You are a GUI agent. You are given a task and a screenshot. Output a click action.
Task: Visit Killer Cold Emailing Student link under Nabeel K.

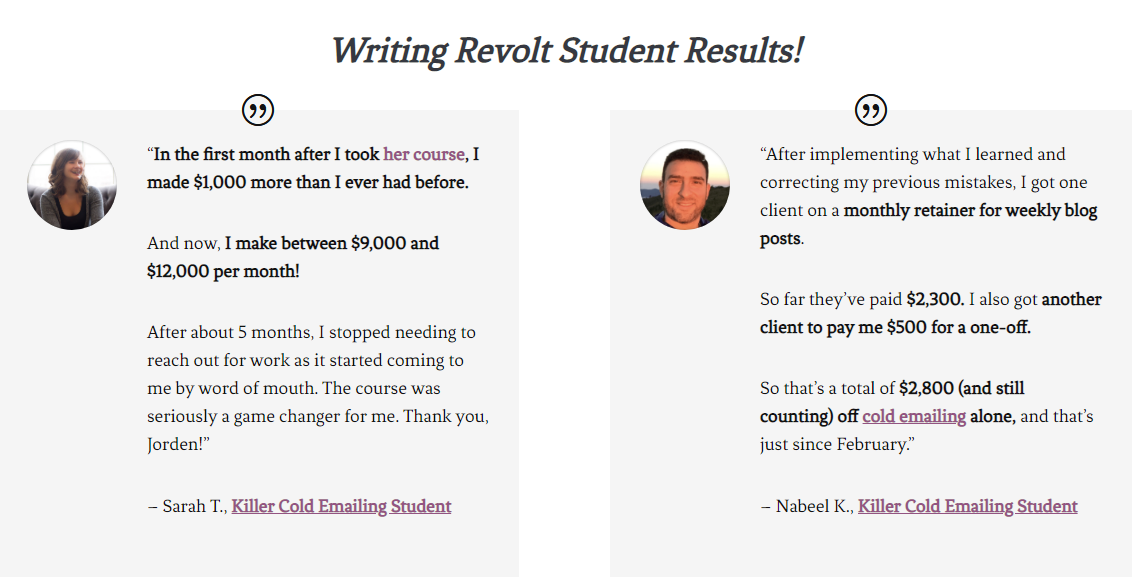[968, 506]
